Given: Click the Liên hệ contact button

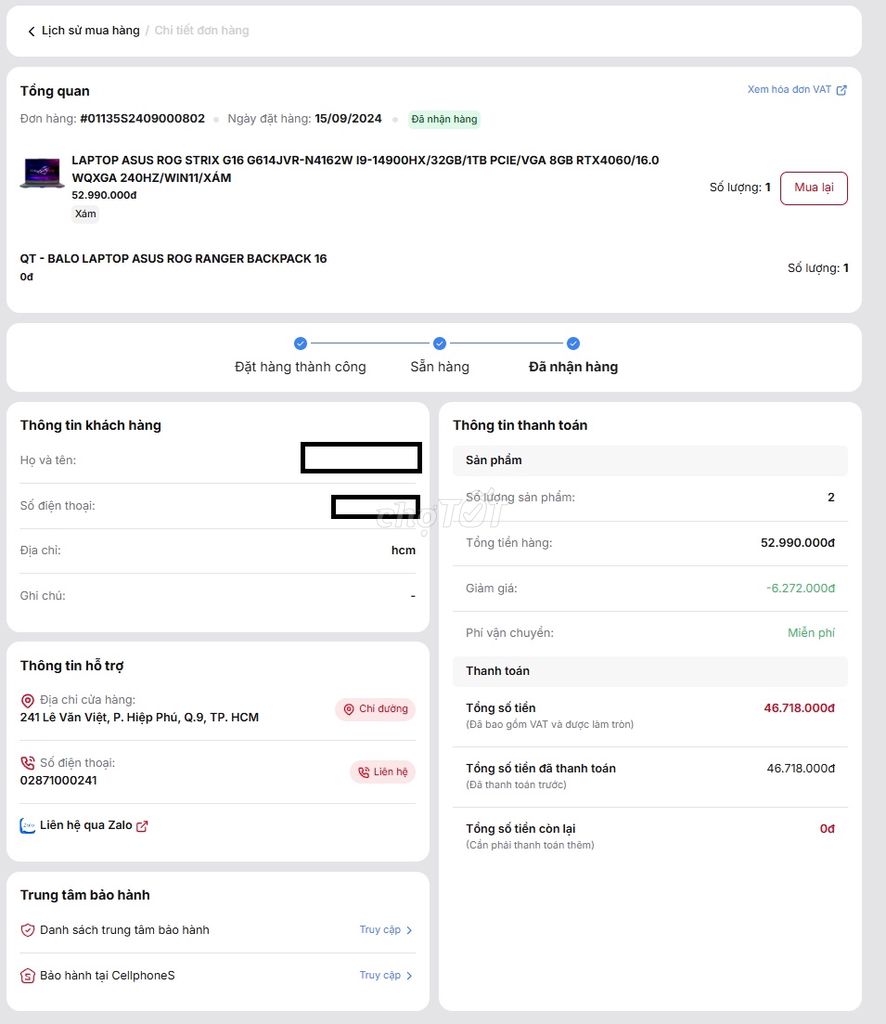Looking at the screenshot, I should coord(383,772).
